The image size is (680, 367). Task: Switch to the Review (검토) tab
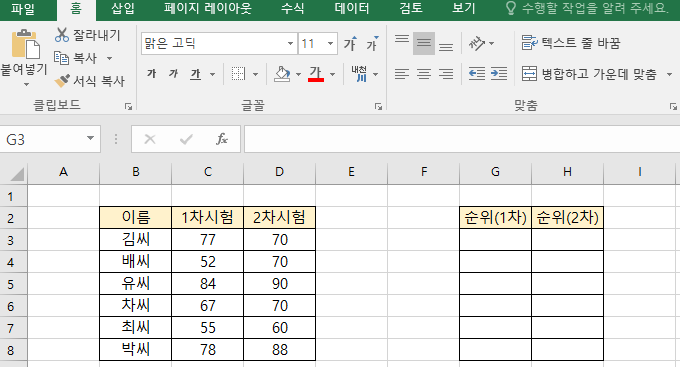pyautogui.click(x=411, y=9)
